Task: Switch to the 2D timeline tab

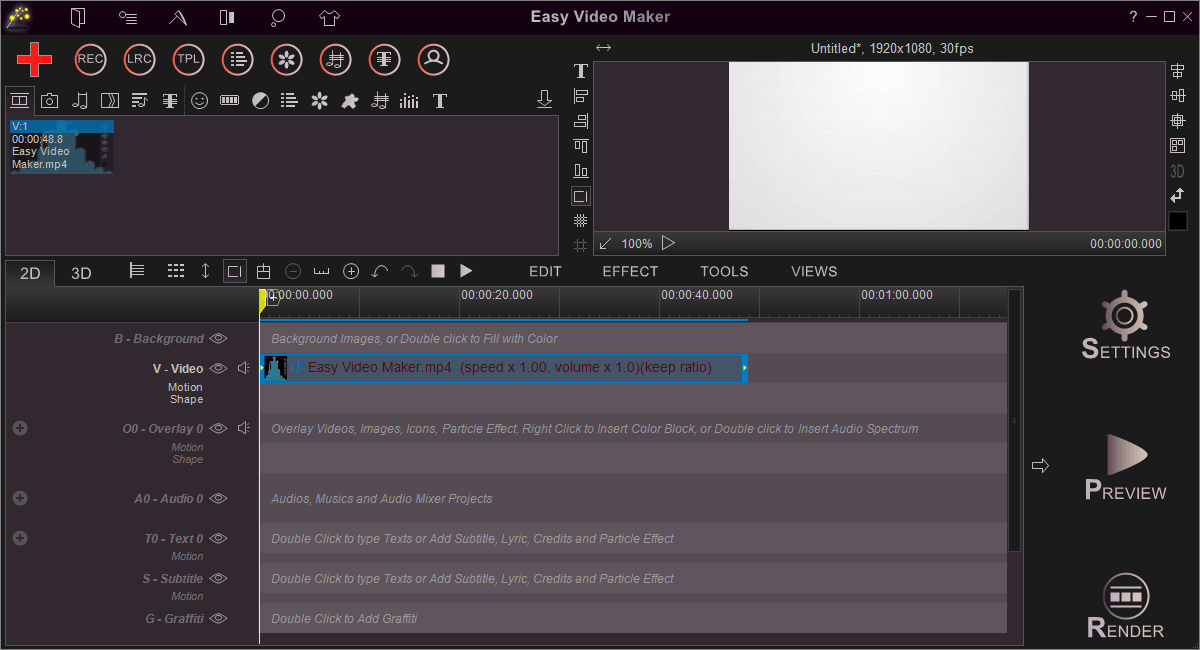Action: (30, 272)
